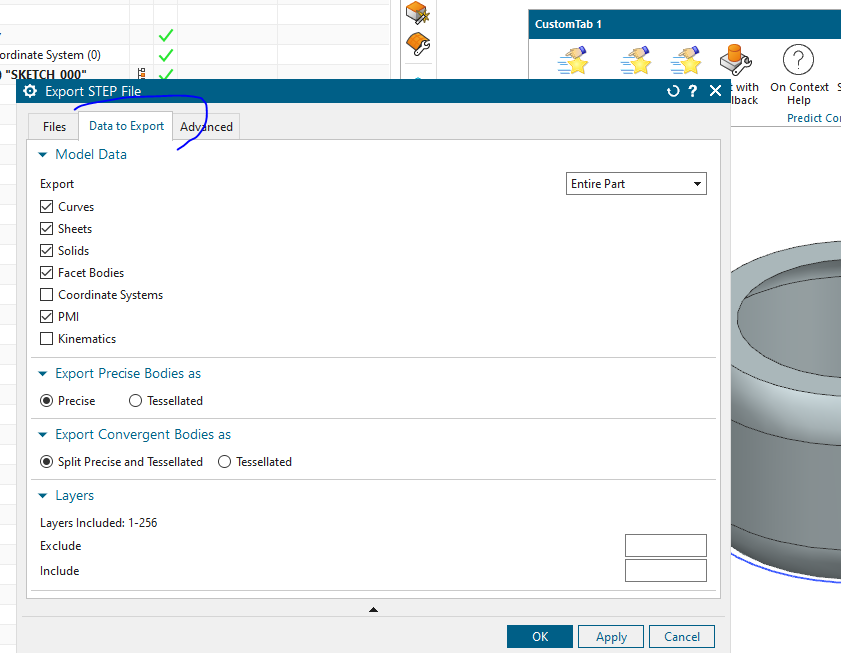Collapse the Layers section
This screenshot has width=841, height=653.
click(41, 495)
